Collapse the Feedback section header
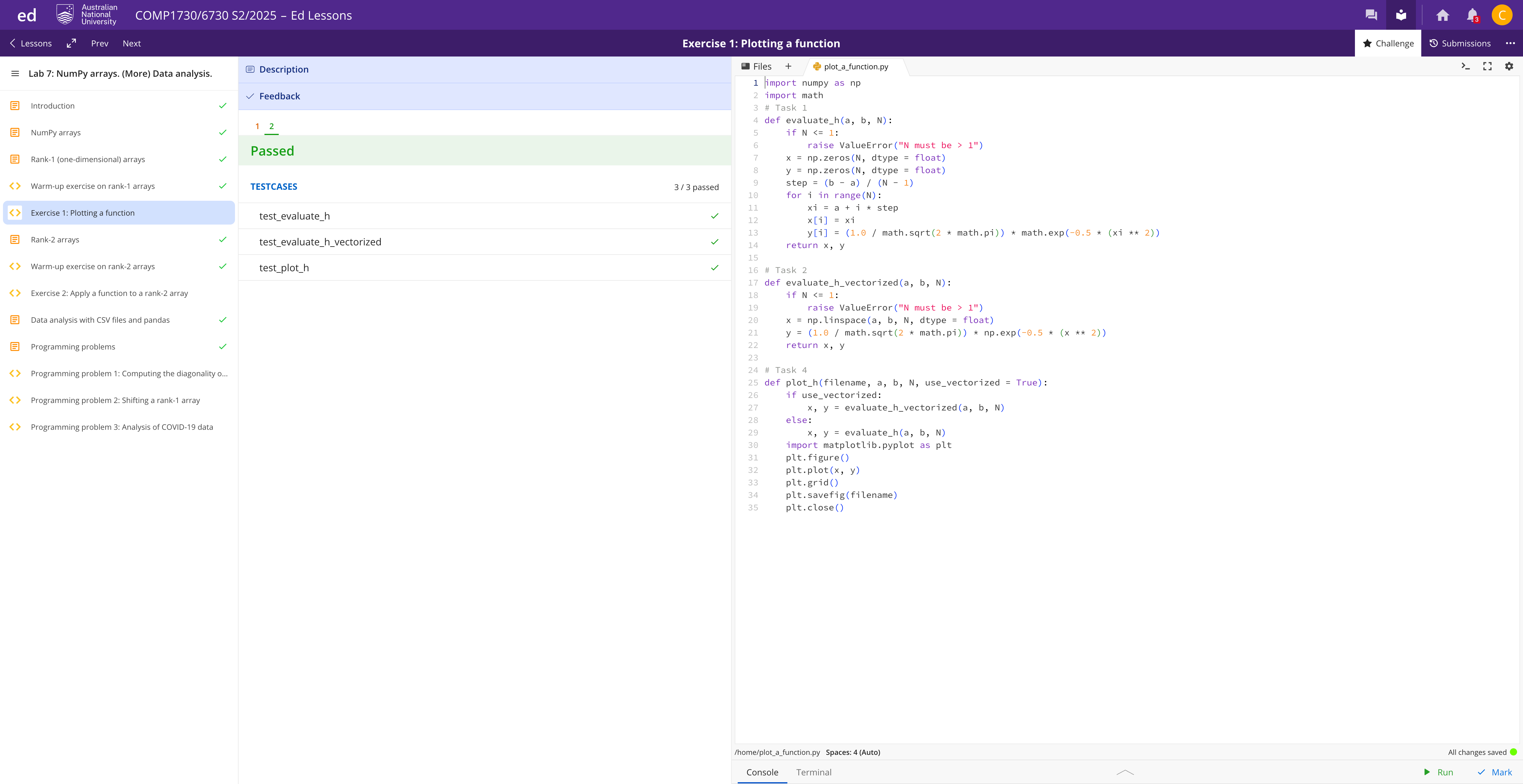The image size is (1523, 784). [485, 96]
